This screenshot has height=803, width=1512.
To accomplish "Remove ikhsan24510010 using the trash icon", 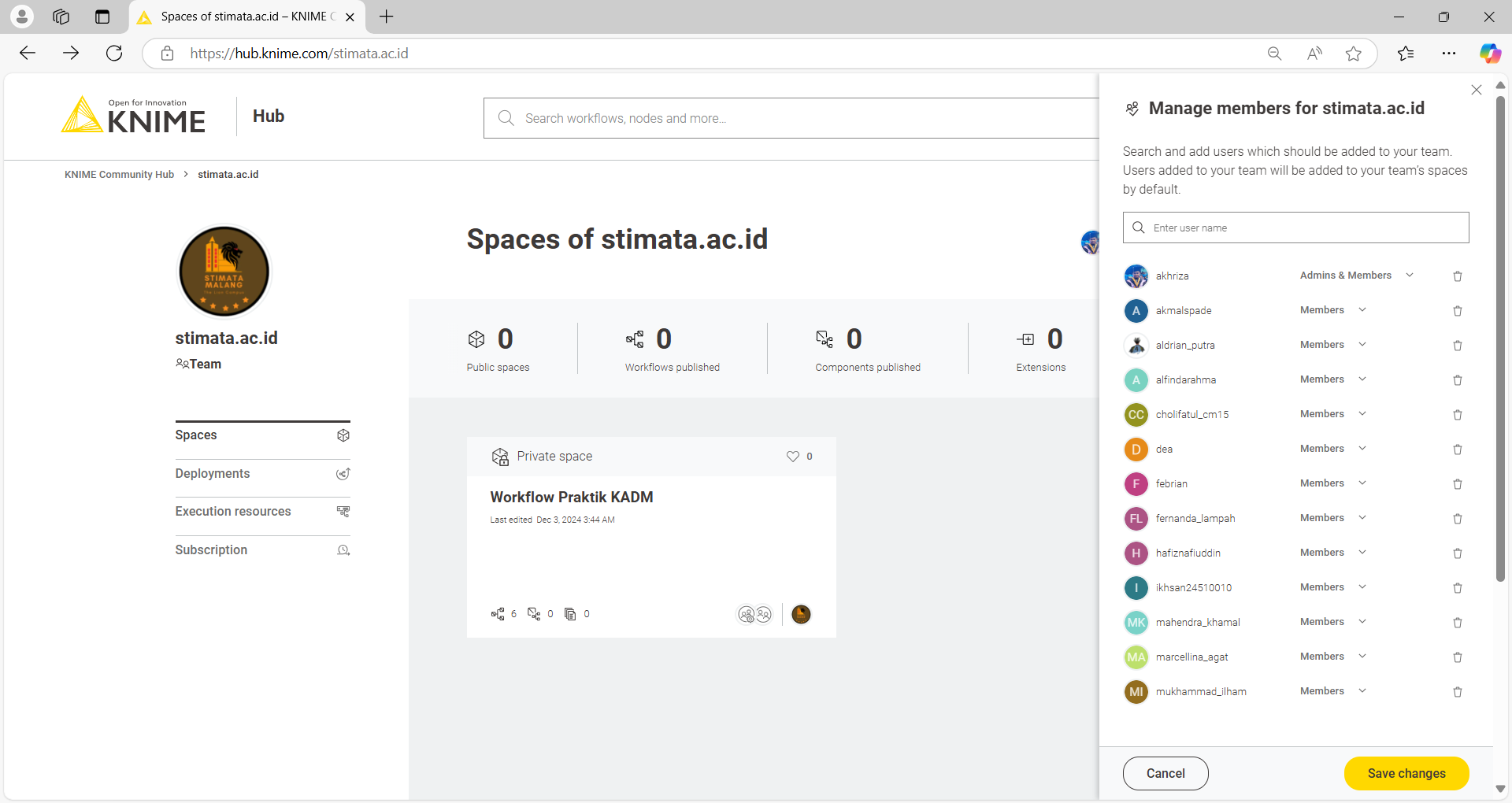I will tap(1458, 588).
